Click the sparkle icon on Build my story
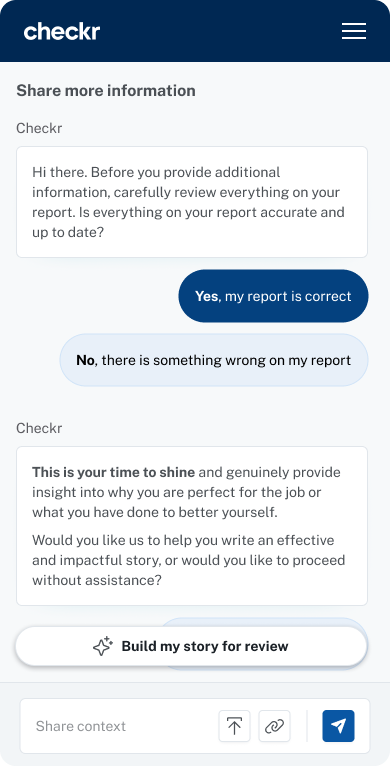 tap(103, 646)
